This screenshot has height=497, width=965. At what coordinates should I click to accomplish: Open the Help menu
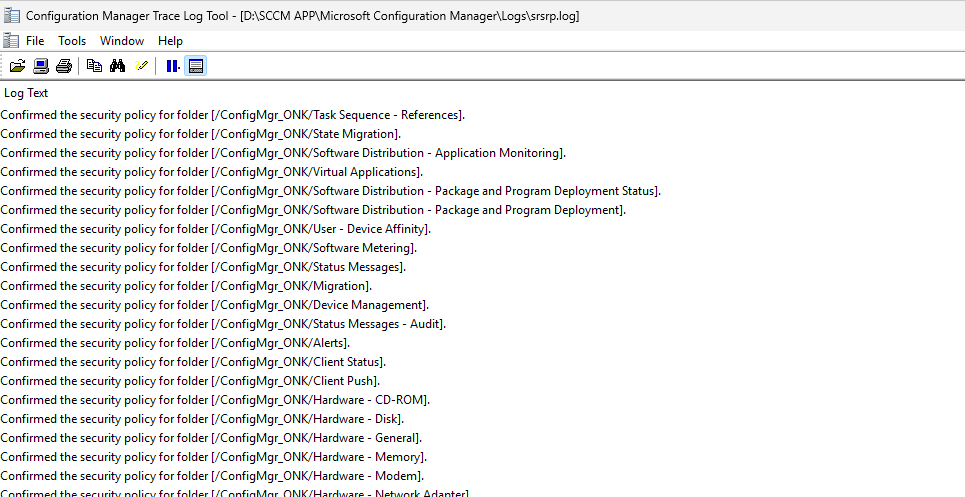coord(170,41)
